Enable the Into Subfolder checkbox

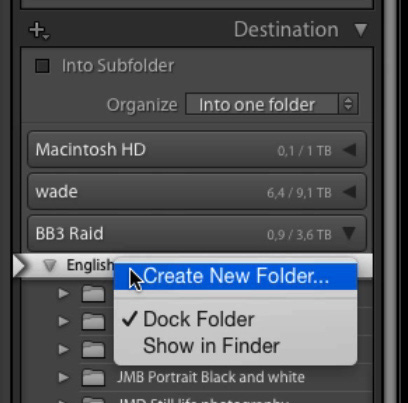(42, 66)
